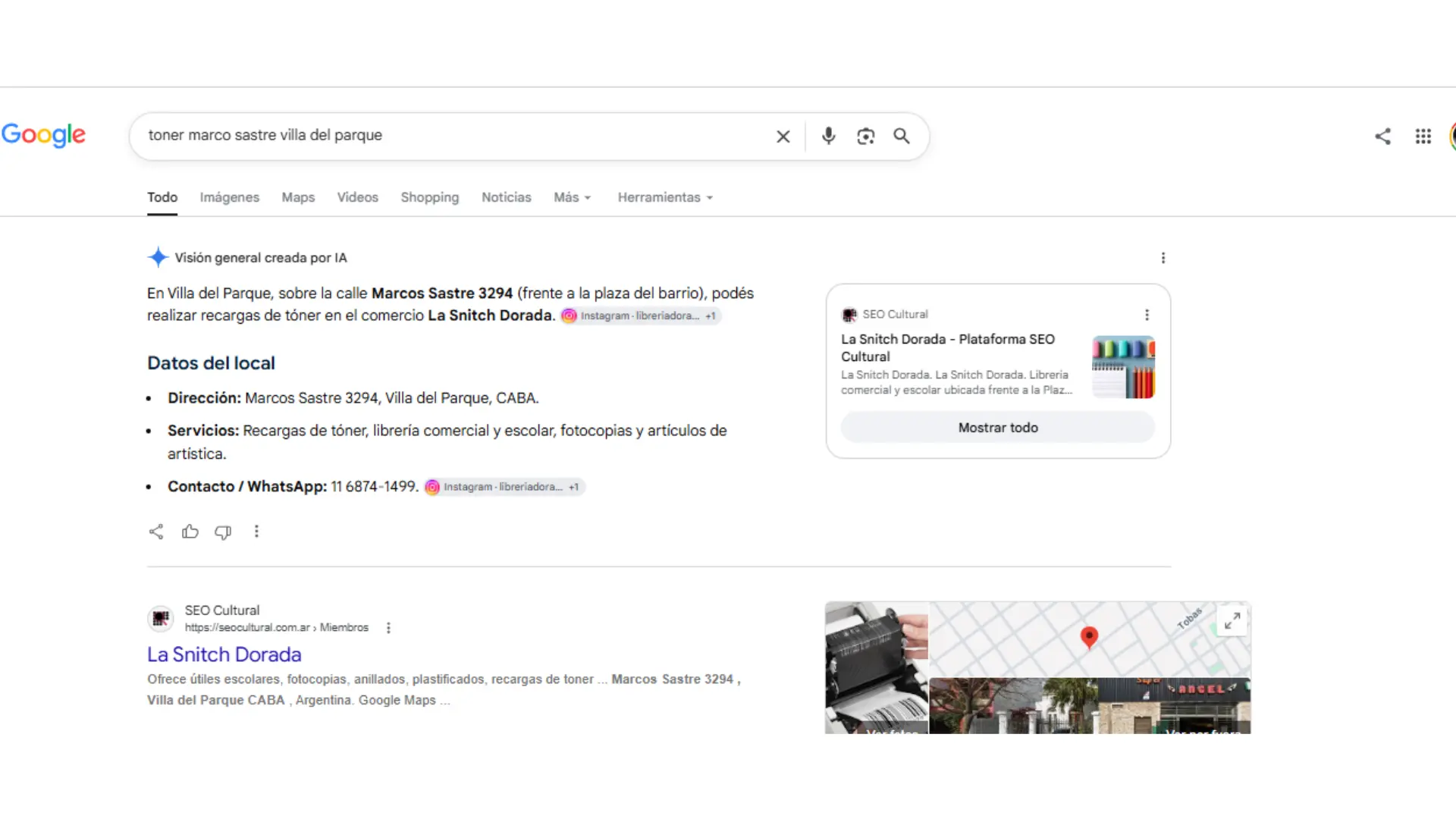Click the red map pin marker
Image resolution: width=1456 pixels, height=819 pixels.
click(1089, 638)
